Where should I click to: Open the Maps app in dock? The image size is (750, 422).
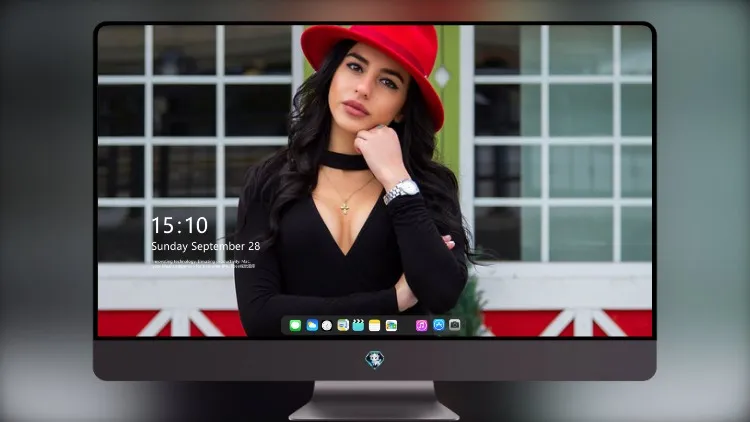(343, 325)
